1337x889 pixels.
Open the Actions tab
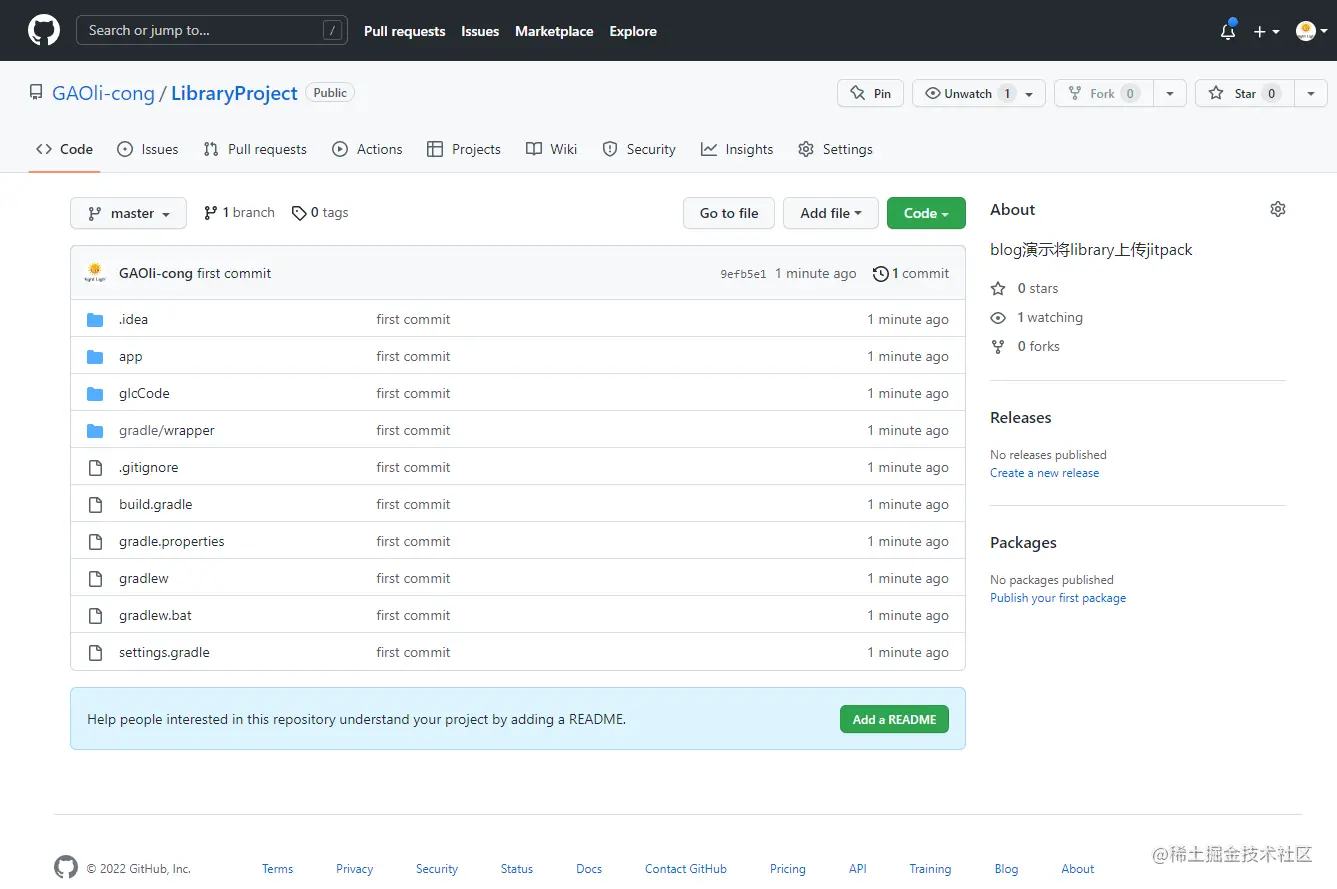click(x=367, y=149)
